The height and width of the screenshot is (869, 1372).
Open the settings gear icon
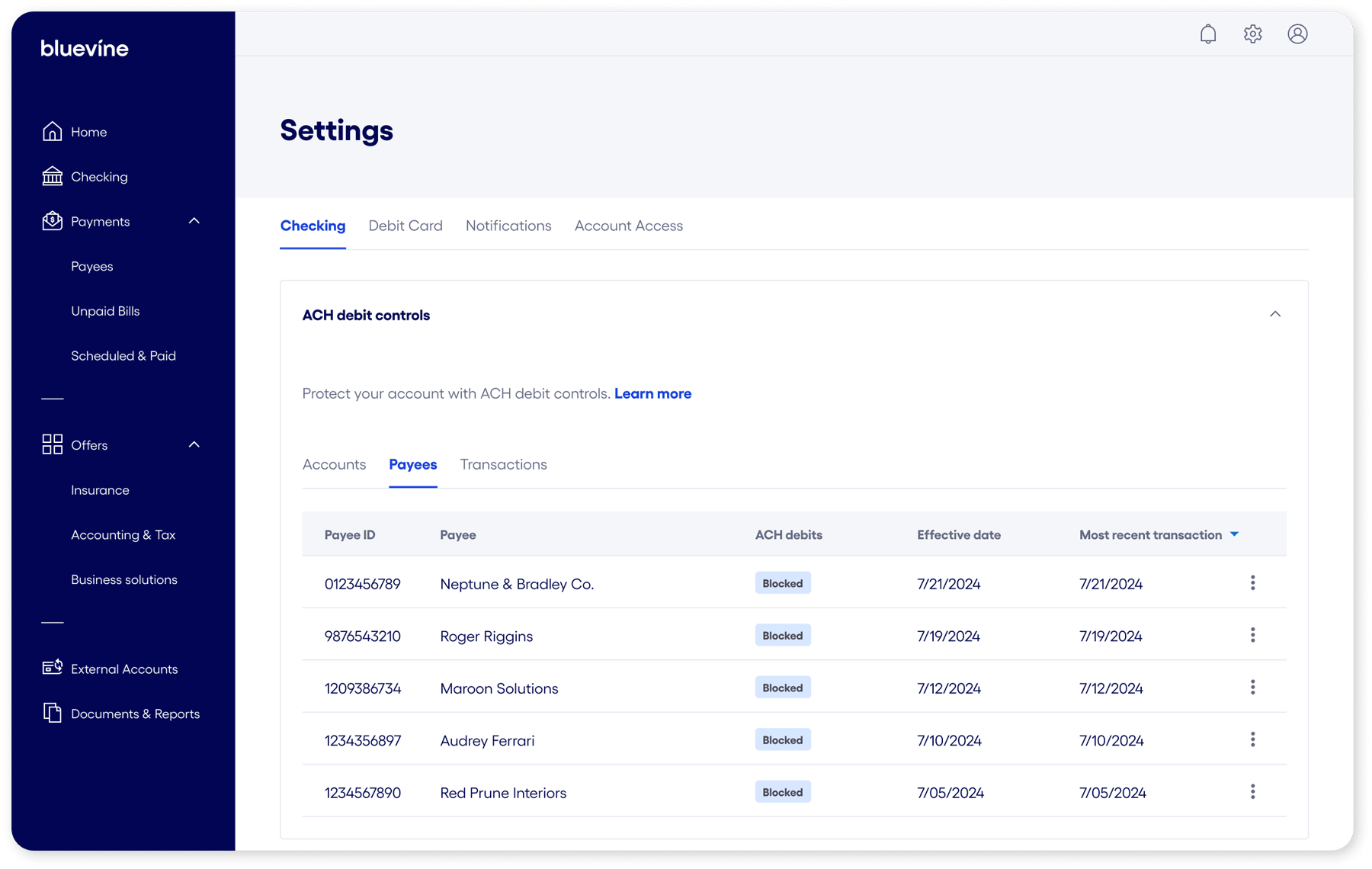1252,34
